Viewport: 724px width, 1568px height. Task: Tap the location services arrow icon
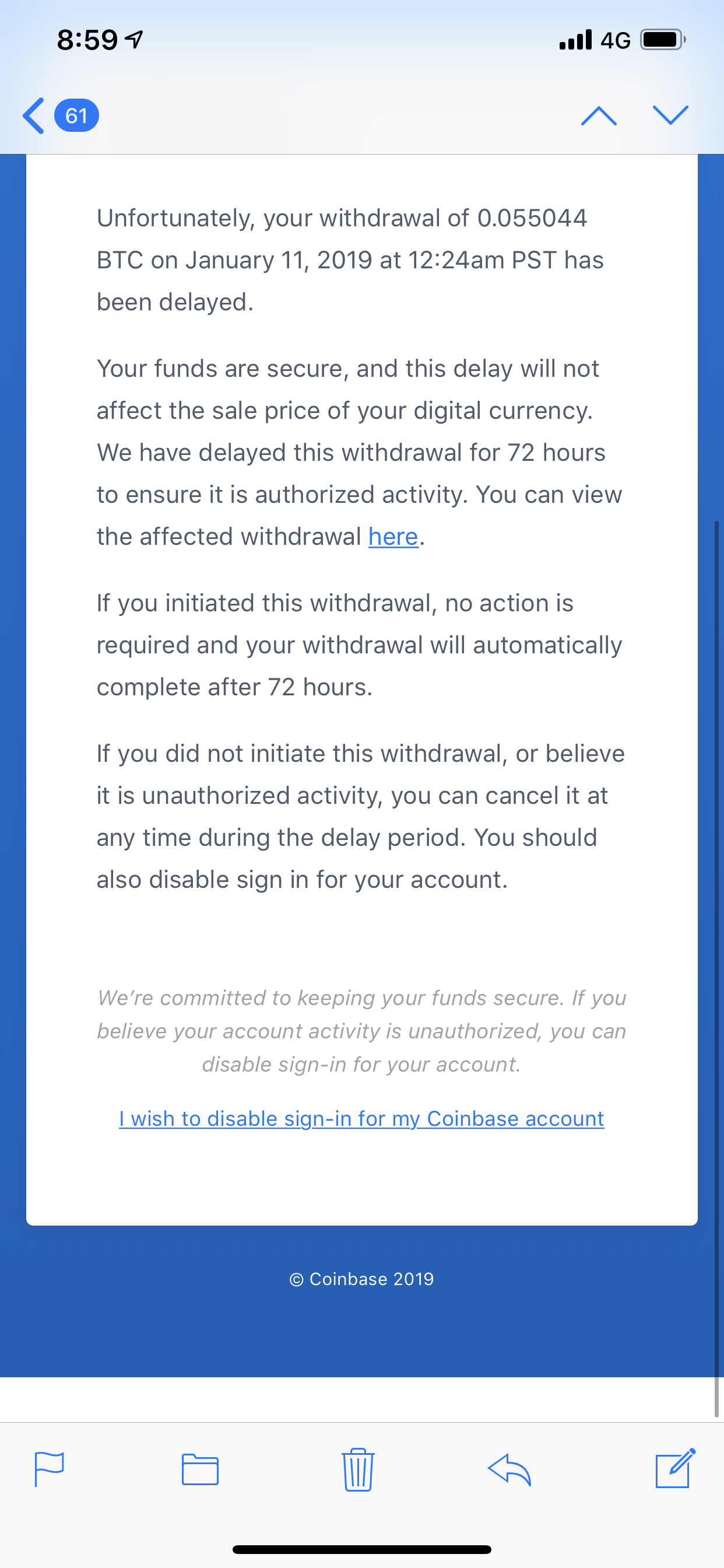134,40
